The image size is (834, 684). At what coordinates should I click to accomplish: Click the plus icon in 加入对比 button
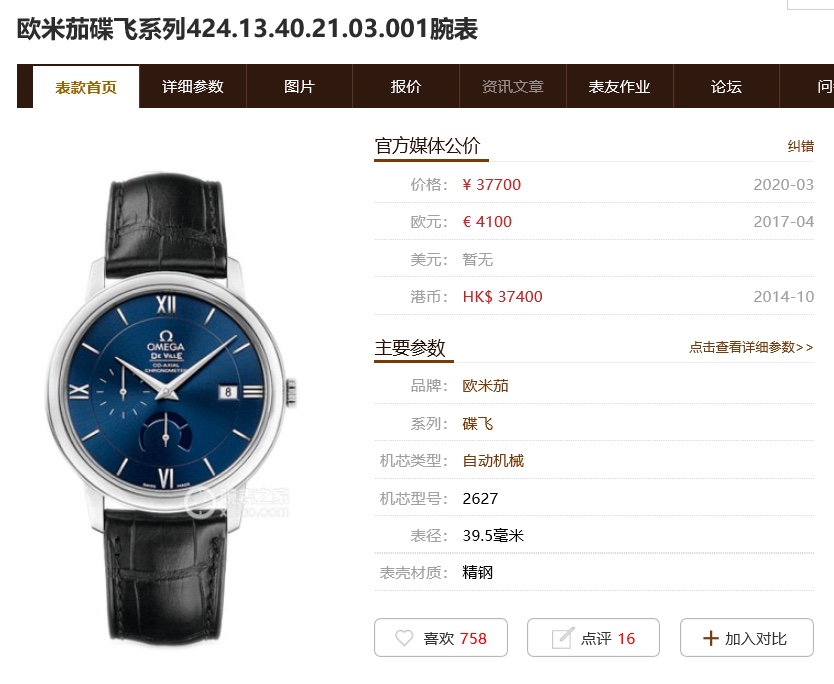(x=711, y=638)
